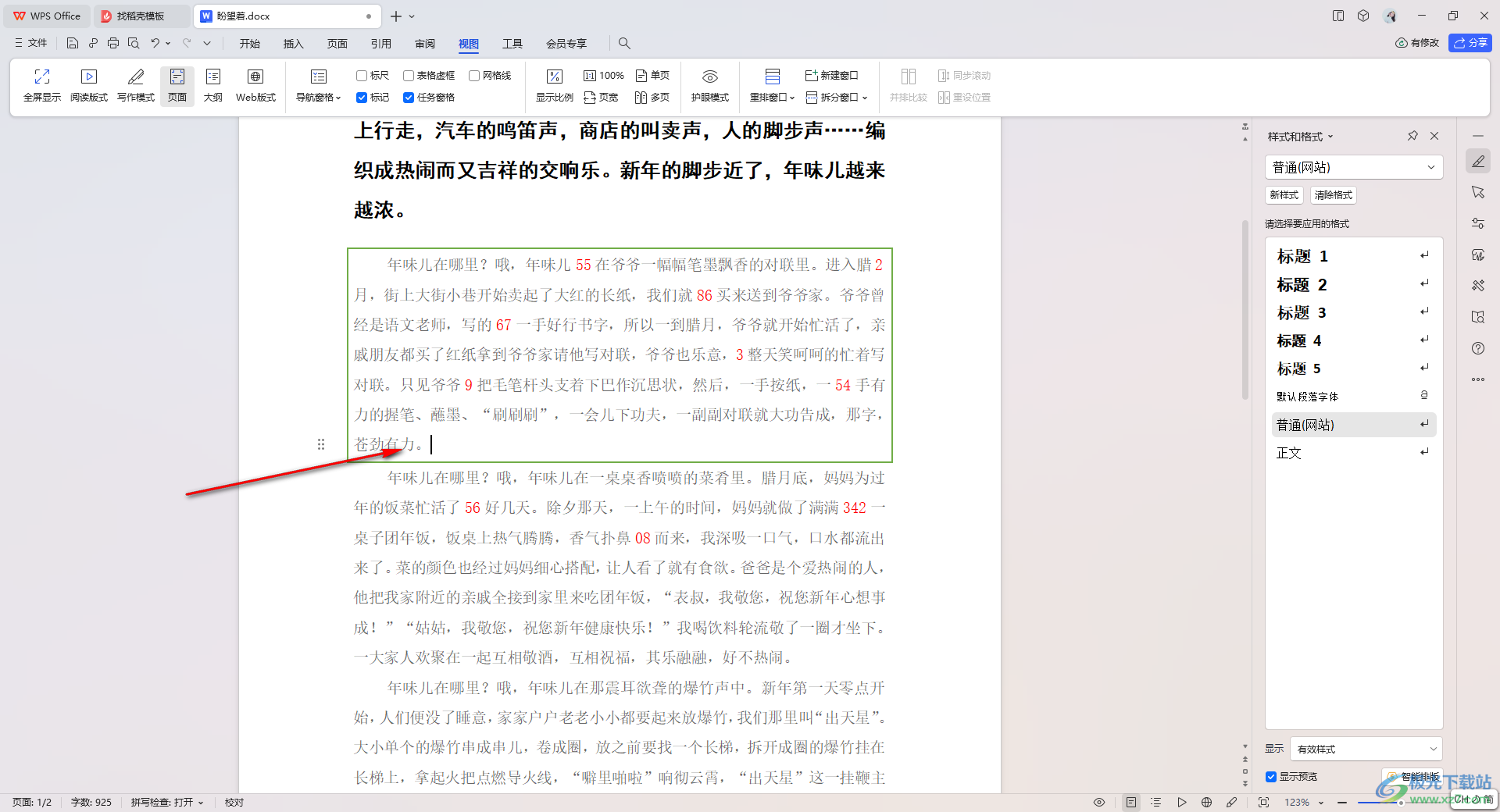Screen dimensions: 1500x812
Task: Enable the ruler checkbox
Action: [x=362, y=76]
